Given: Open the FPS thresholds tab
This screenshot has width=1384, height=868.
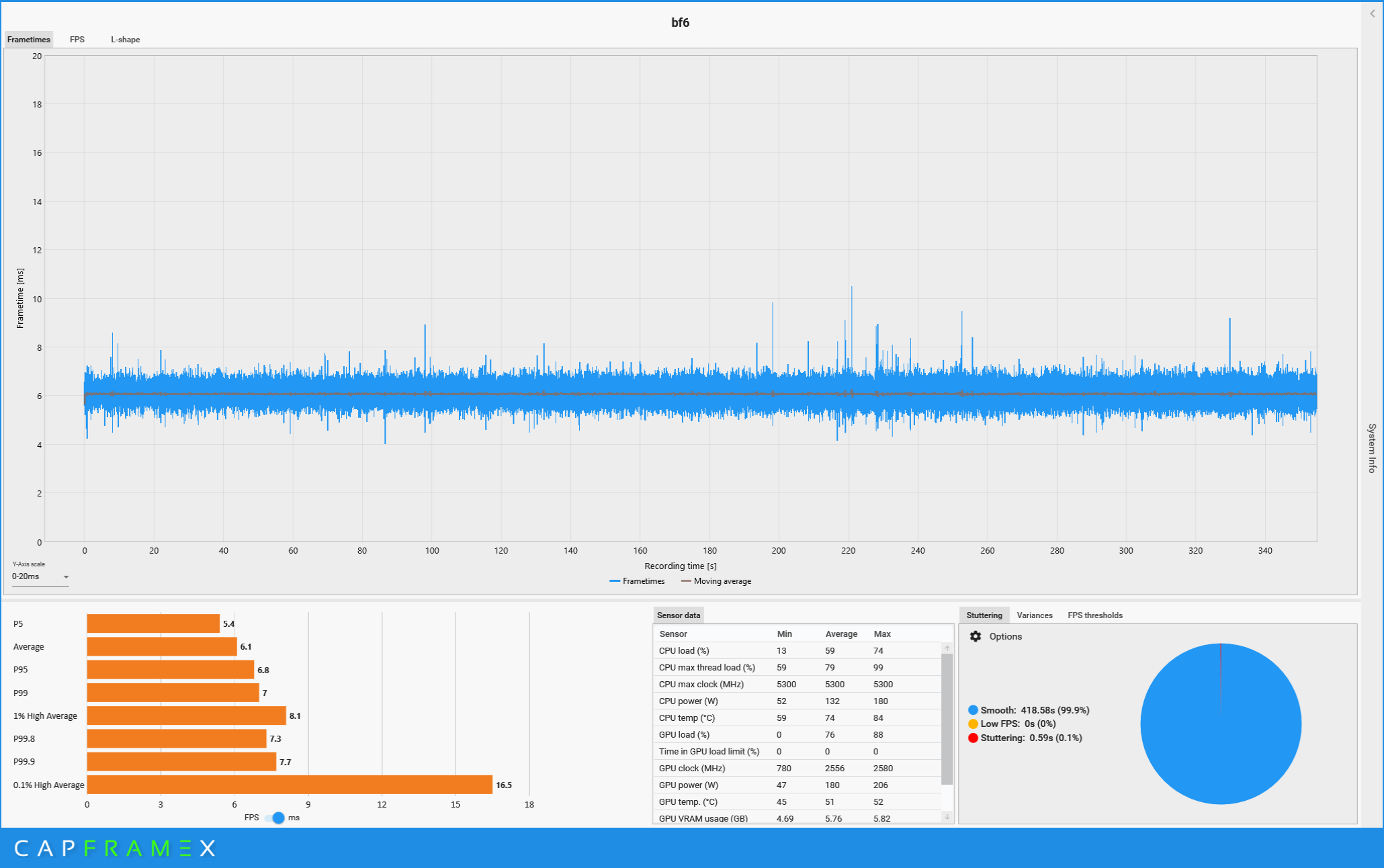Looking at the screenshot, I should click(x=1094, y=615).
